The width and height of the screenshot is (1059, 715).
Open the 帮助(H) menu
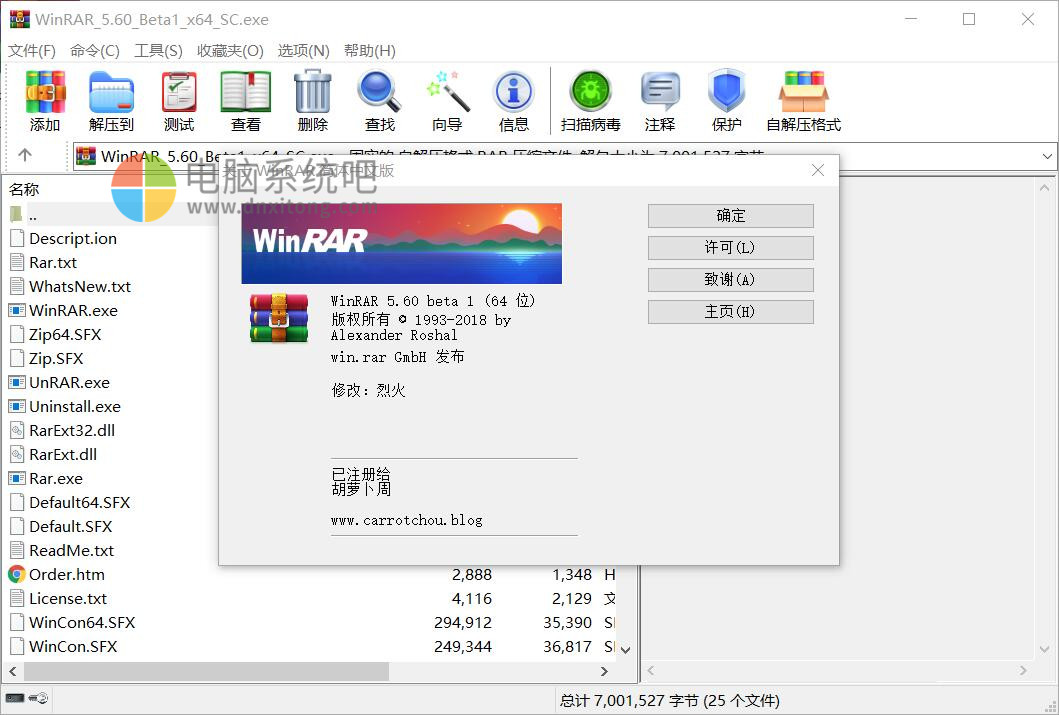point(369,51)
